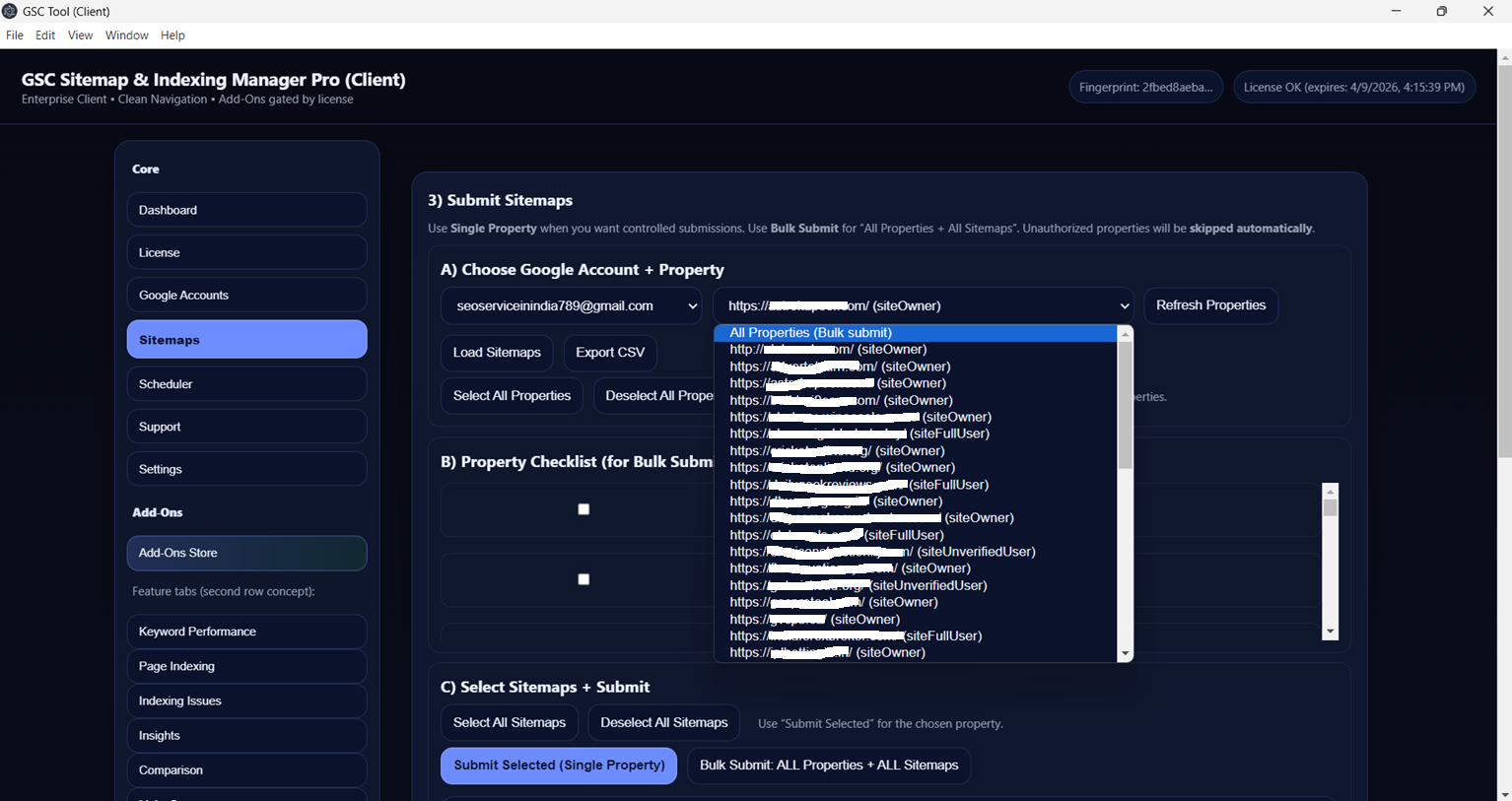The image size is (1512, 801).
Task: Click the Fingerprint badge in the header
Action: (x=1145, y=87)
